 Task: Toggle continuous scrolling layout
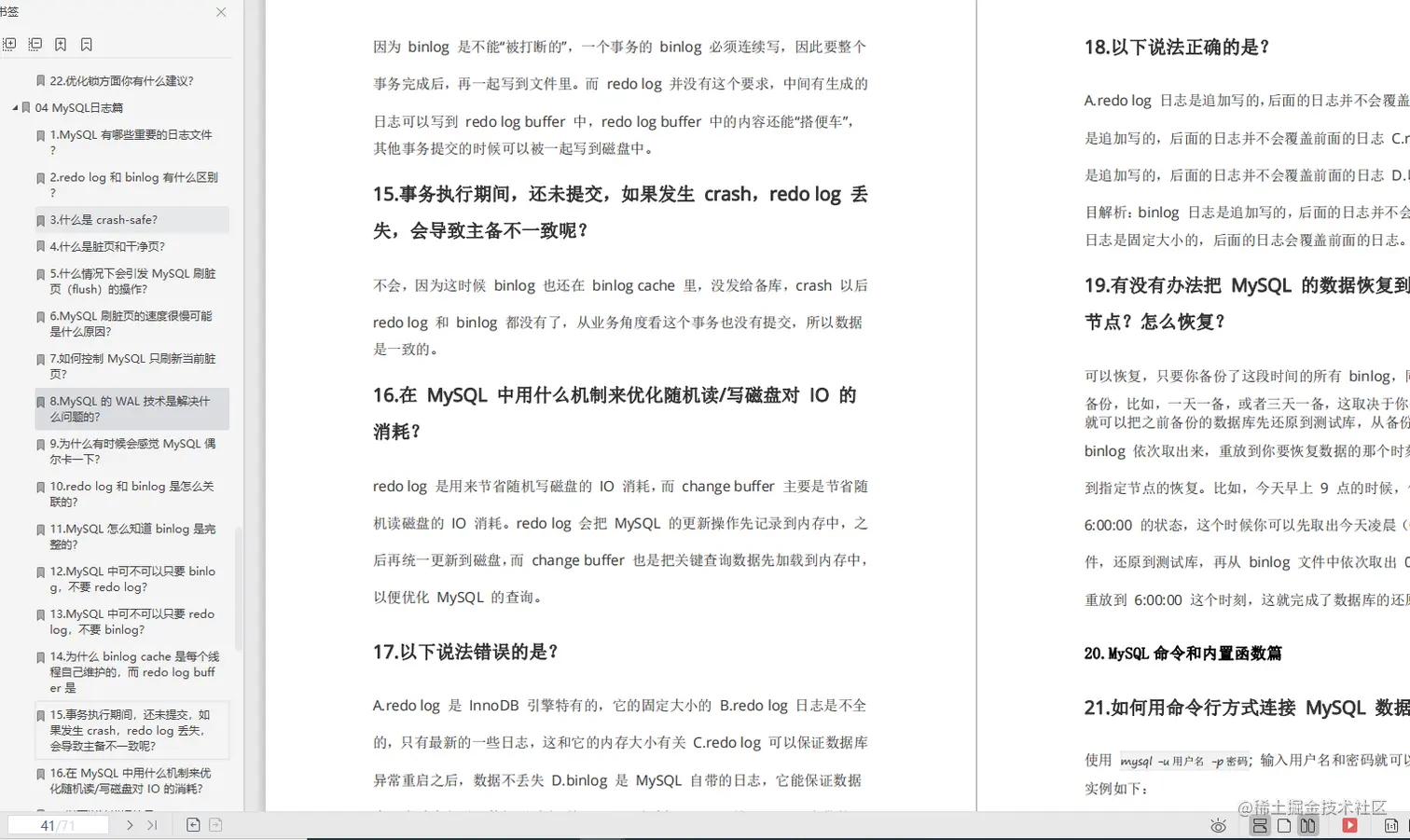click(1260, 826)
